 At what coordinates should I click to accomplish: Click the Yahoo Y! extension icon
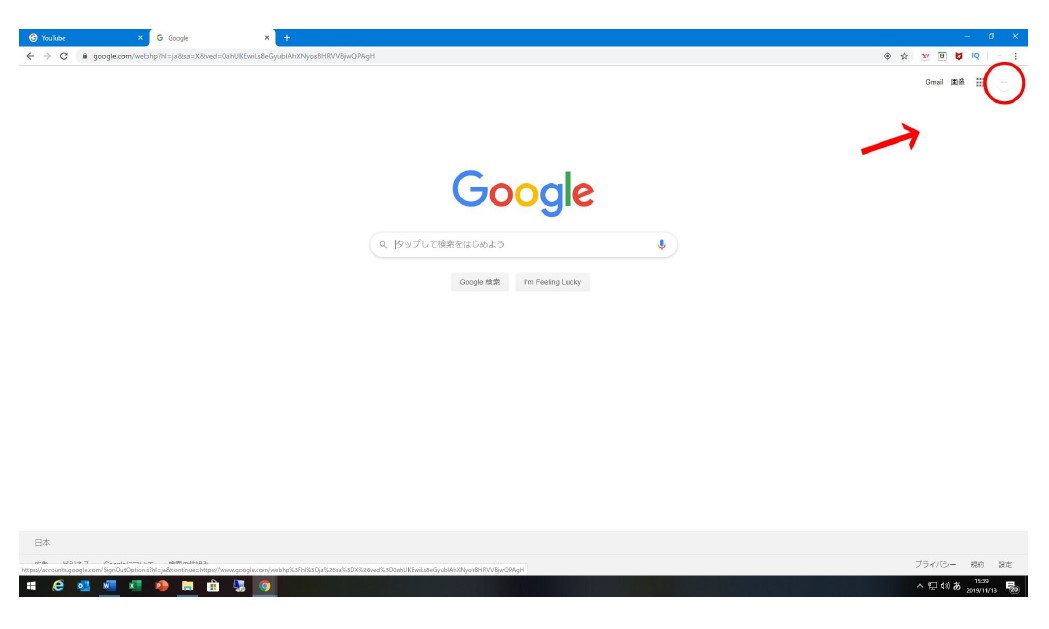pos(926,56)
